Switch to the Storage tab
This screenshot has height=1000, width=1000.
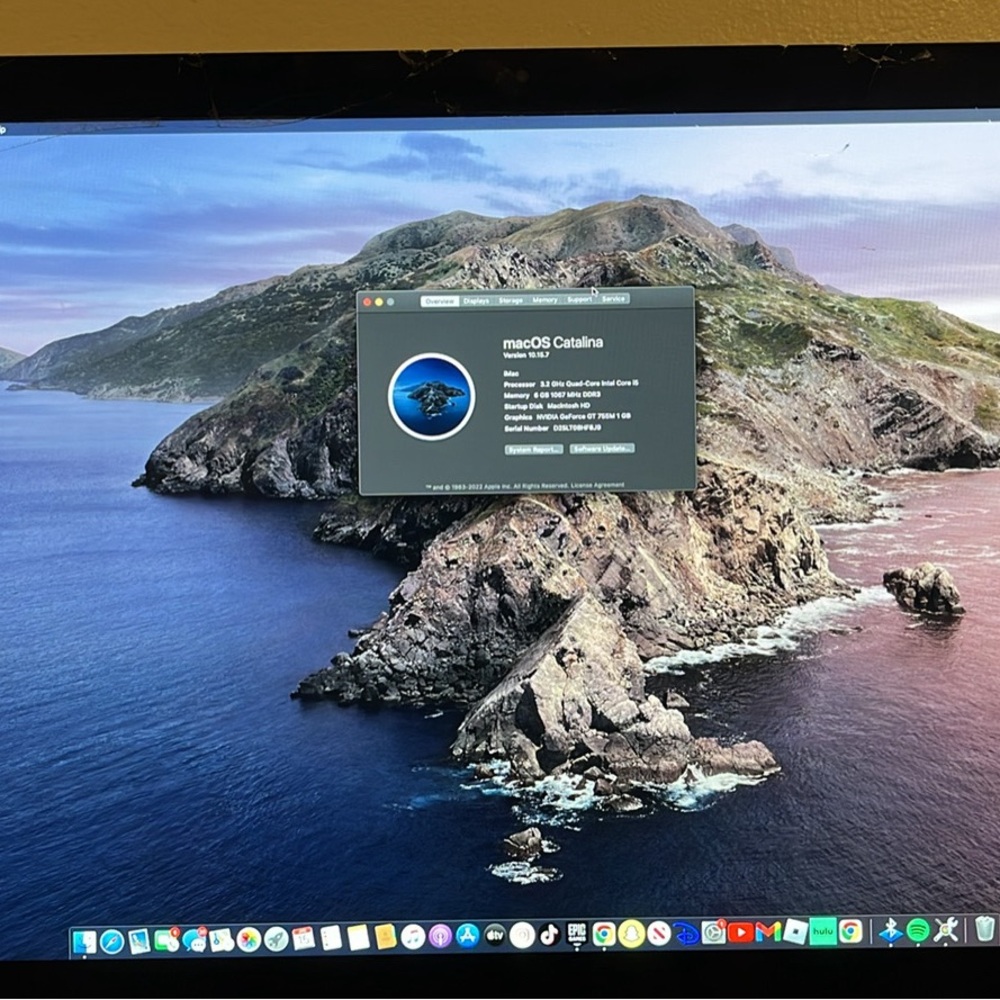[510, 300]
